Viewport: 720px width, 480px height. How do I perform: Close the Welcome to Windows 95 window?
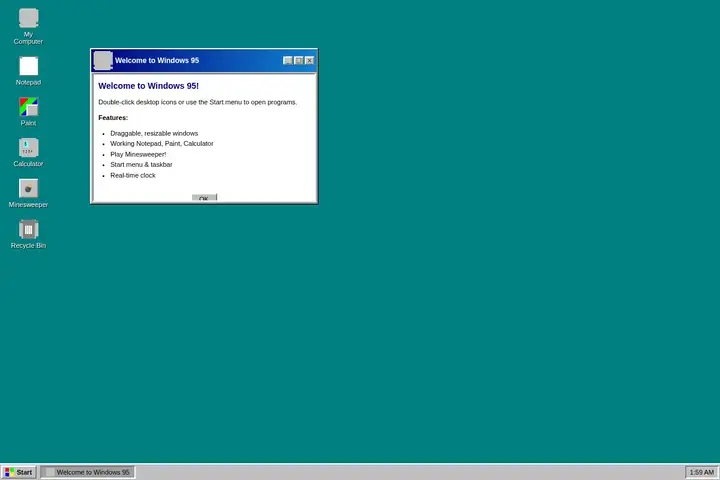(x=309, y=61)
